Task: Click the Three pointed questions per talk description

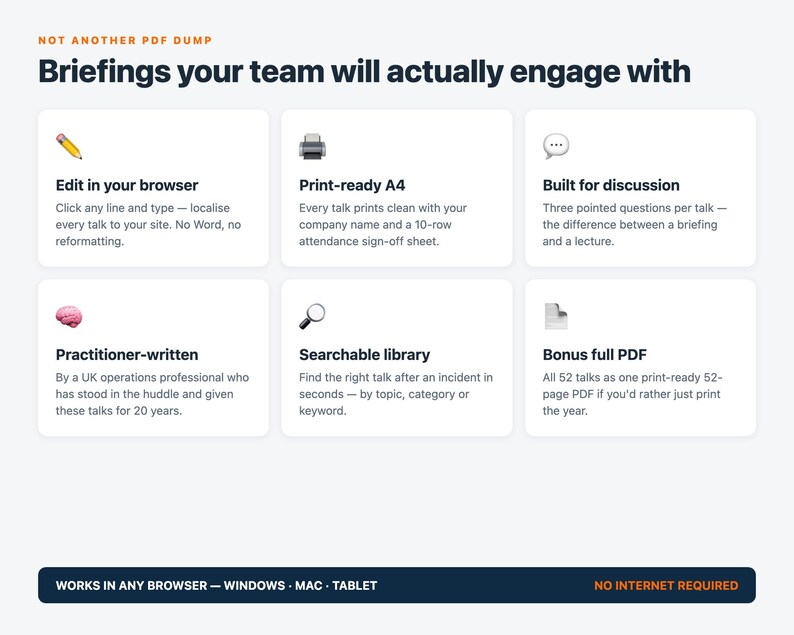Action: [634, 224]
